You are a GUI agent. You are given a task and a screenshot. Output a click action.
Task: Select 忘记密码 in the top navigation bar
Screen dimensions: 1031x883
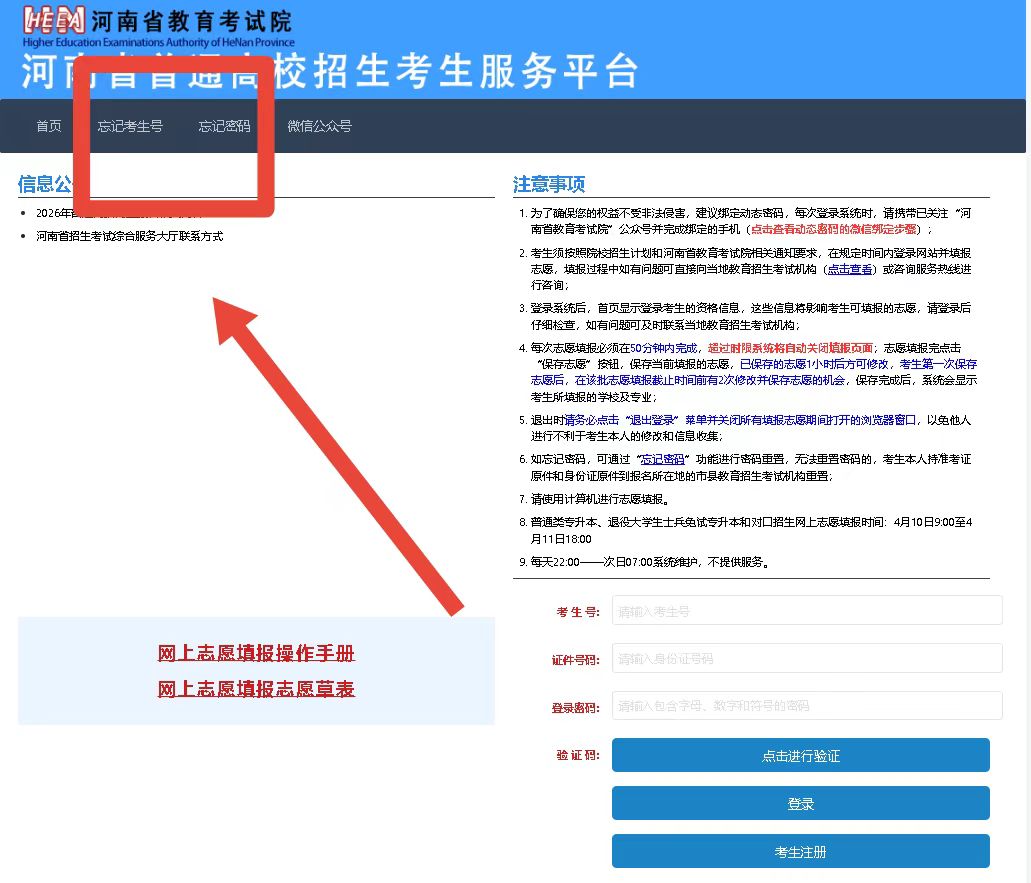[224, 126]
